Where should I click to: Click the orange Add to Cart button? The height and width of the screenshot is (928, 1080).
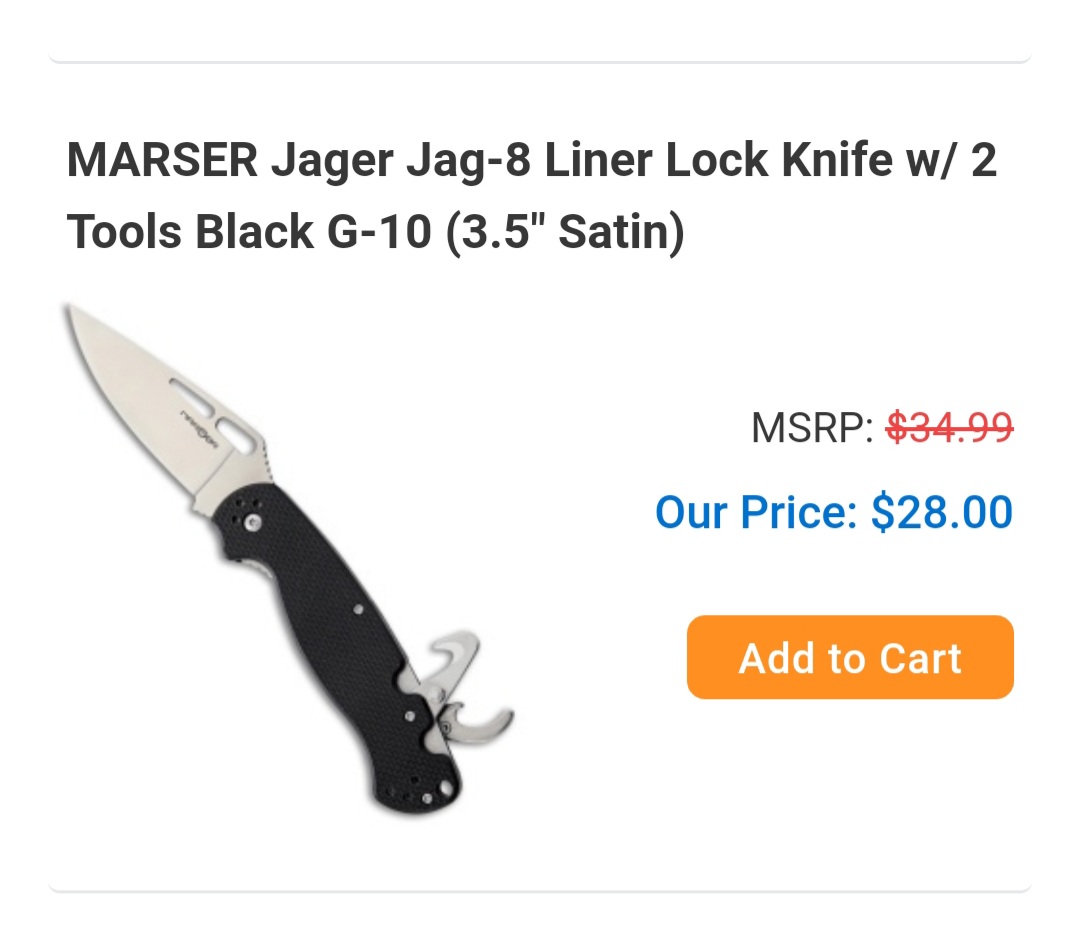pos(850,657)
